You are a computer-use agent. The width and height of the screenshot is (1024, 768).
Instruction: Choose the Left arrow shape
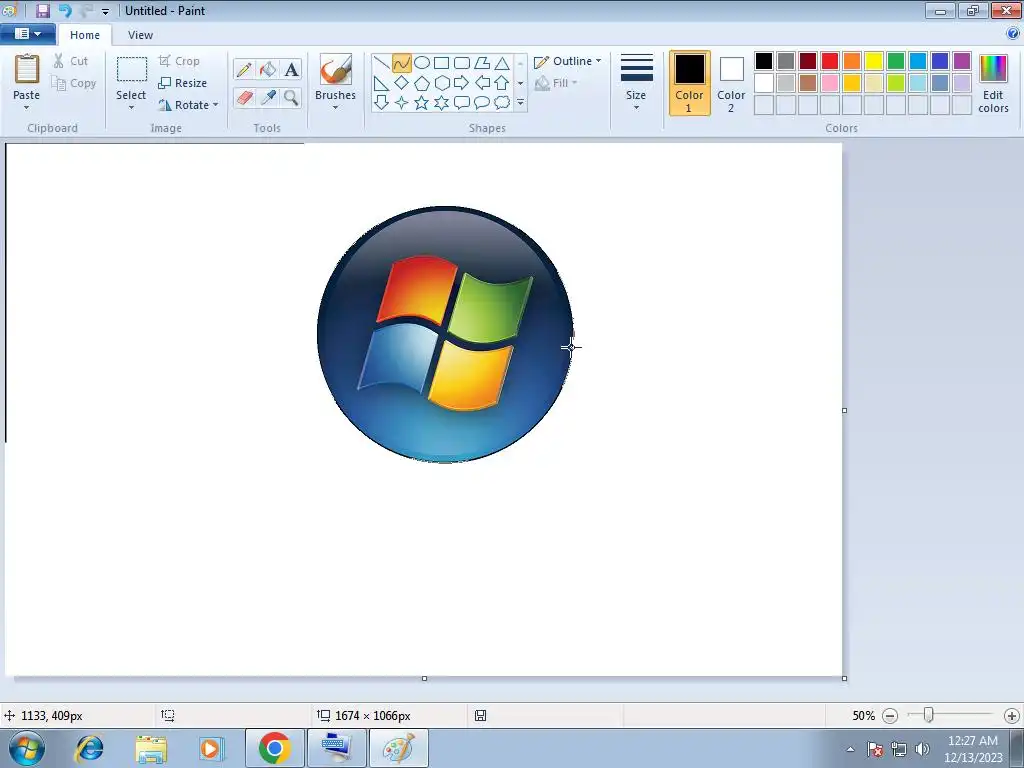(x=482, y=83)
